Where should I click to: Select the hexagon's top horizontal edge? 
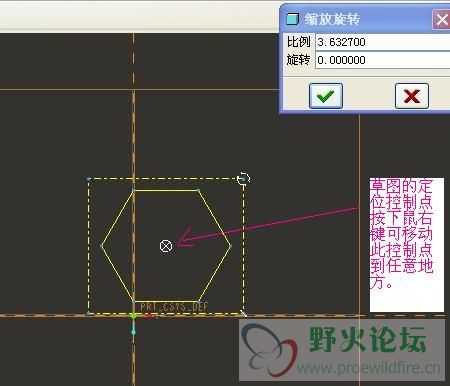coord(166,190)
